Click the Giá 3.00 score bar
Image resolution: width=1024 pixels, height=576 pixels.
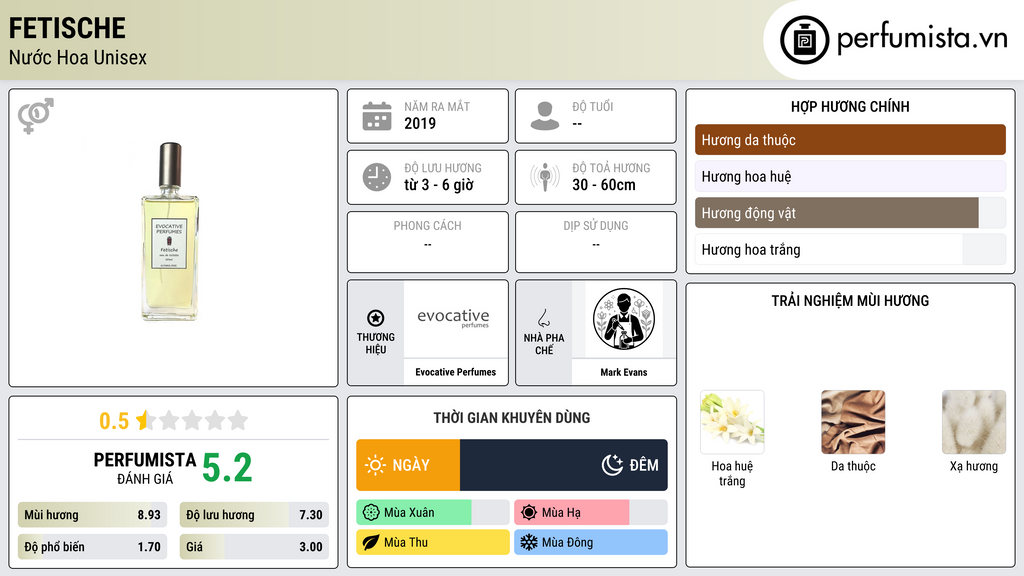pos(254,547)
